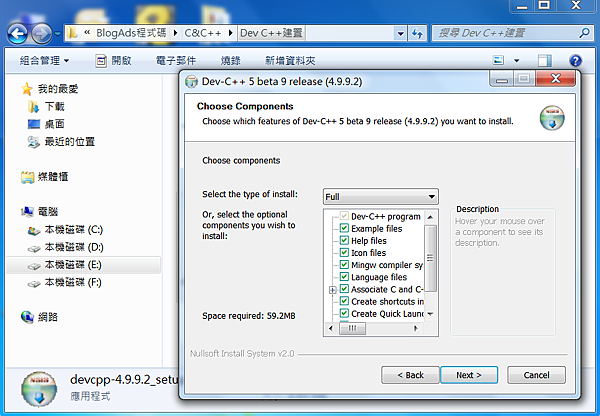Image resolution: width=600 pixels, height=416 pixels.
Task: Expand the address bar history dropdown
Action: tap(400, 34)
